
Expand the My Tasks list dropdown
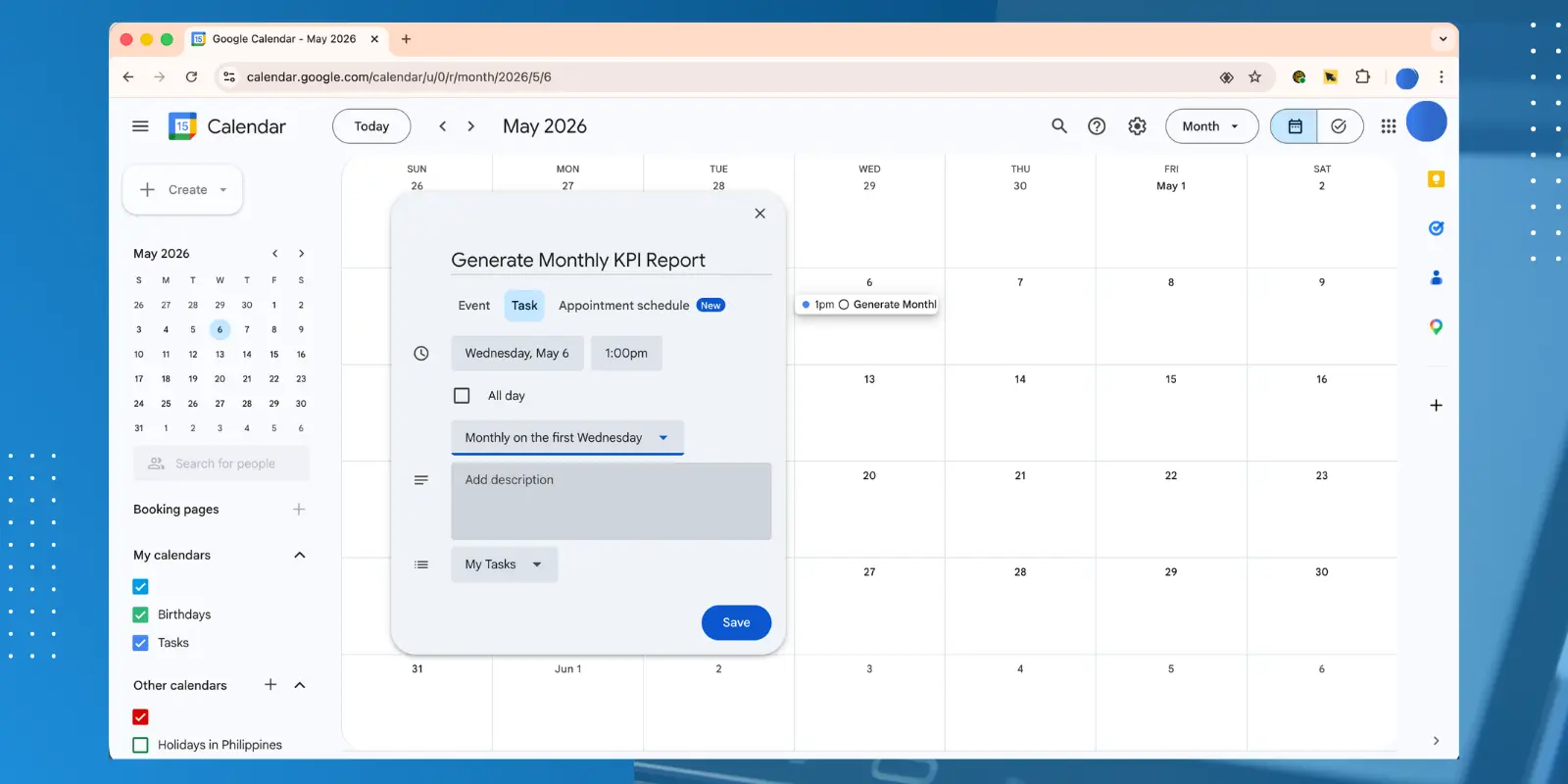coord(504,564)
